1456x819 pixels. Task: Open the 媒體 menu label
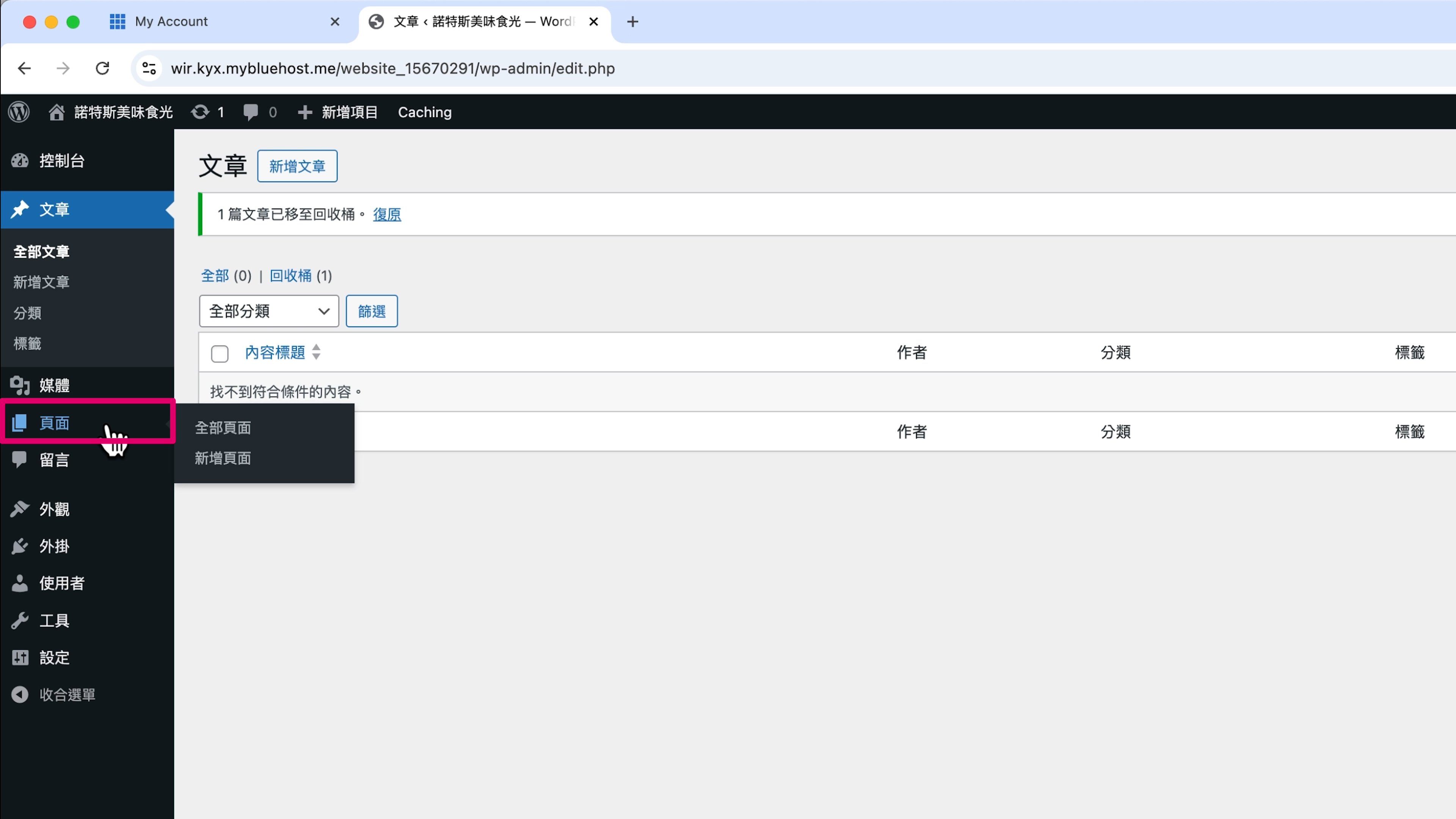pos(54,386)
